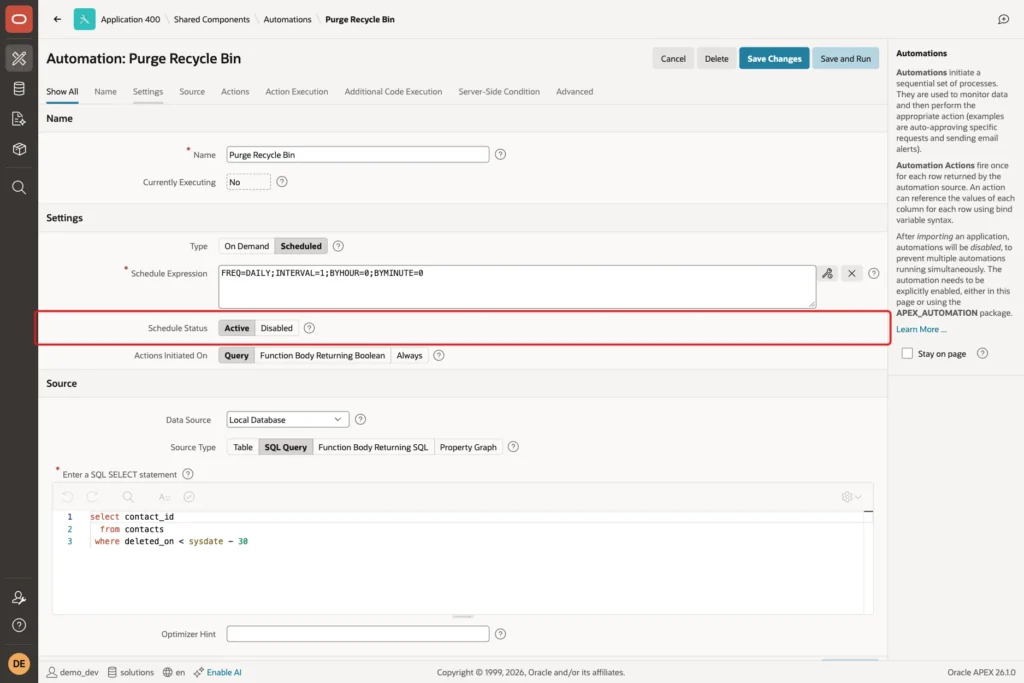Set Type to Scheduled
Screen dimensions: 1024x683
[301, 246]
